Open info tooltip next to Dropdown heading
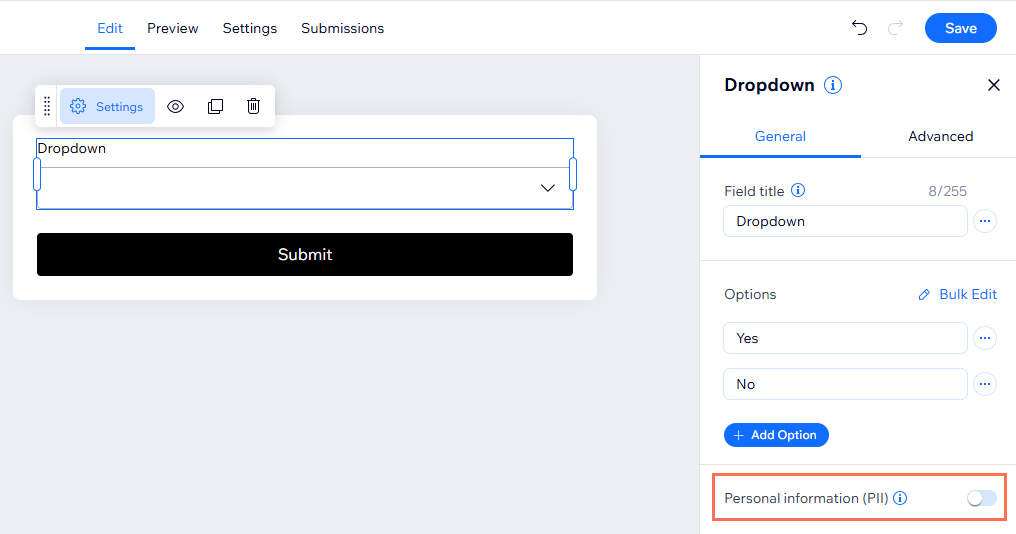Viewport: 1016px width, 534px height. (832, 85)
